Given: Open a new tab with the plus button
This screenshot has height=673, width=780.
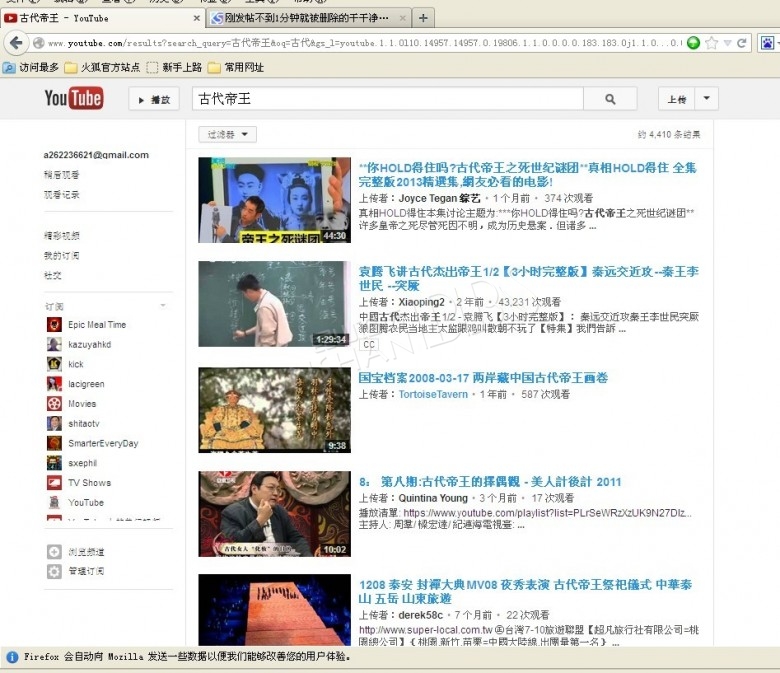Looking at the screenshot, I should pos(423,18).
